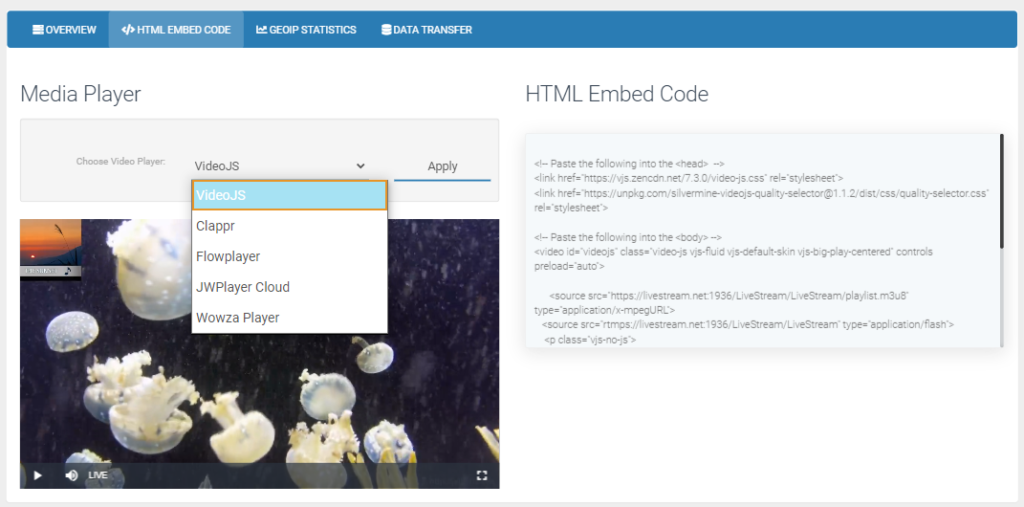Enter fullscreen mode in the video player

click(481, 475)
